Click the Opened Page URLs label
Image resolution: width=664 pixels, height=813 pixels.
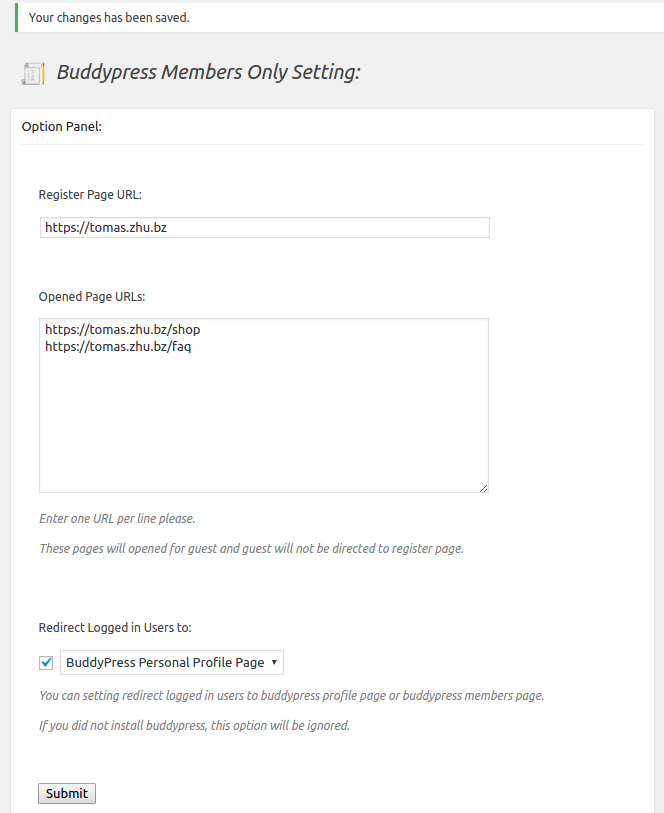(92, 297)
